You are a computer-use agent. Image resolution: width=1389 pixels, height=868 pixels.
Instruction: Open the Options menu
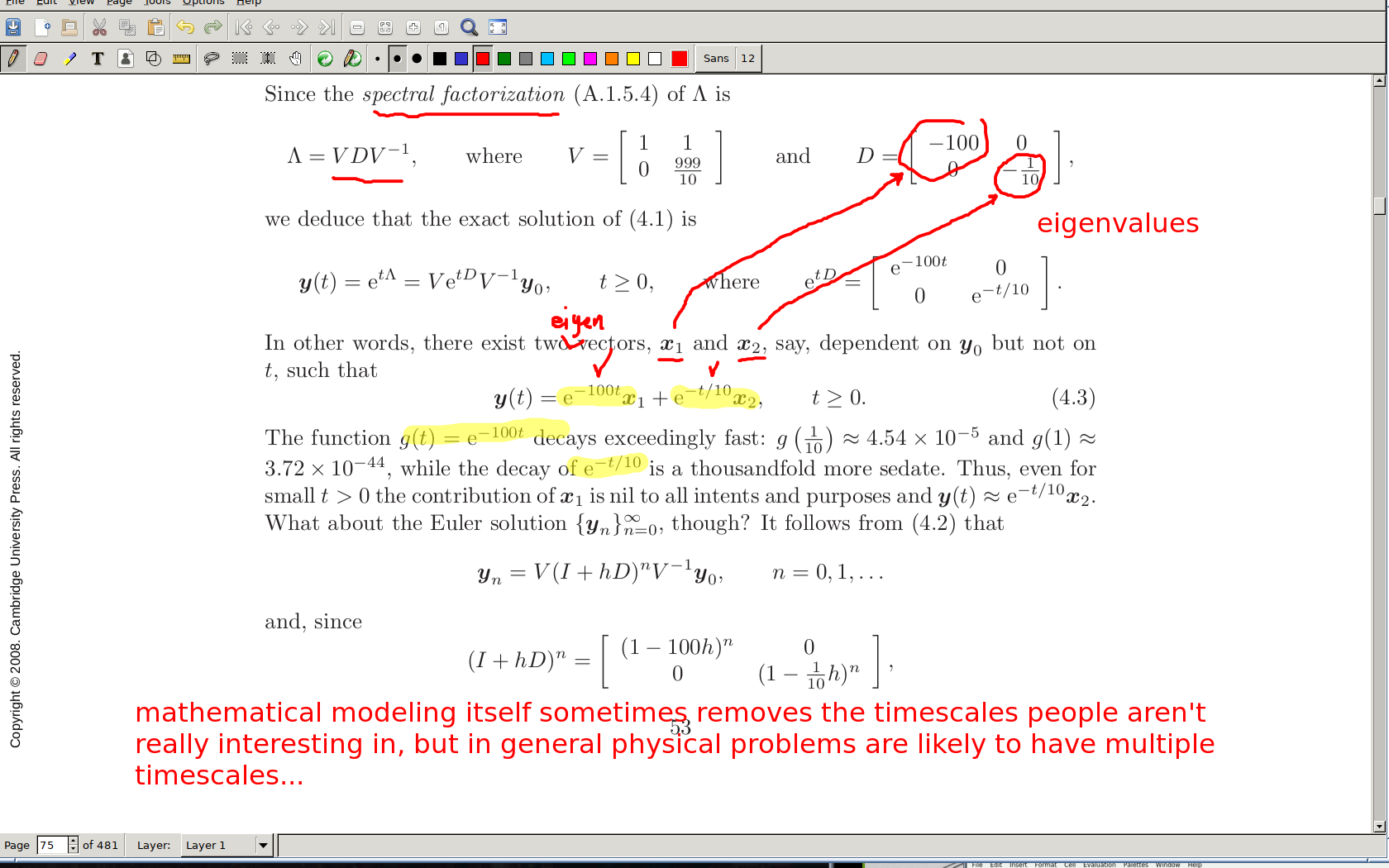pos(203,2)
